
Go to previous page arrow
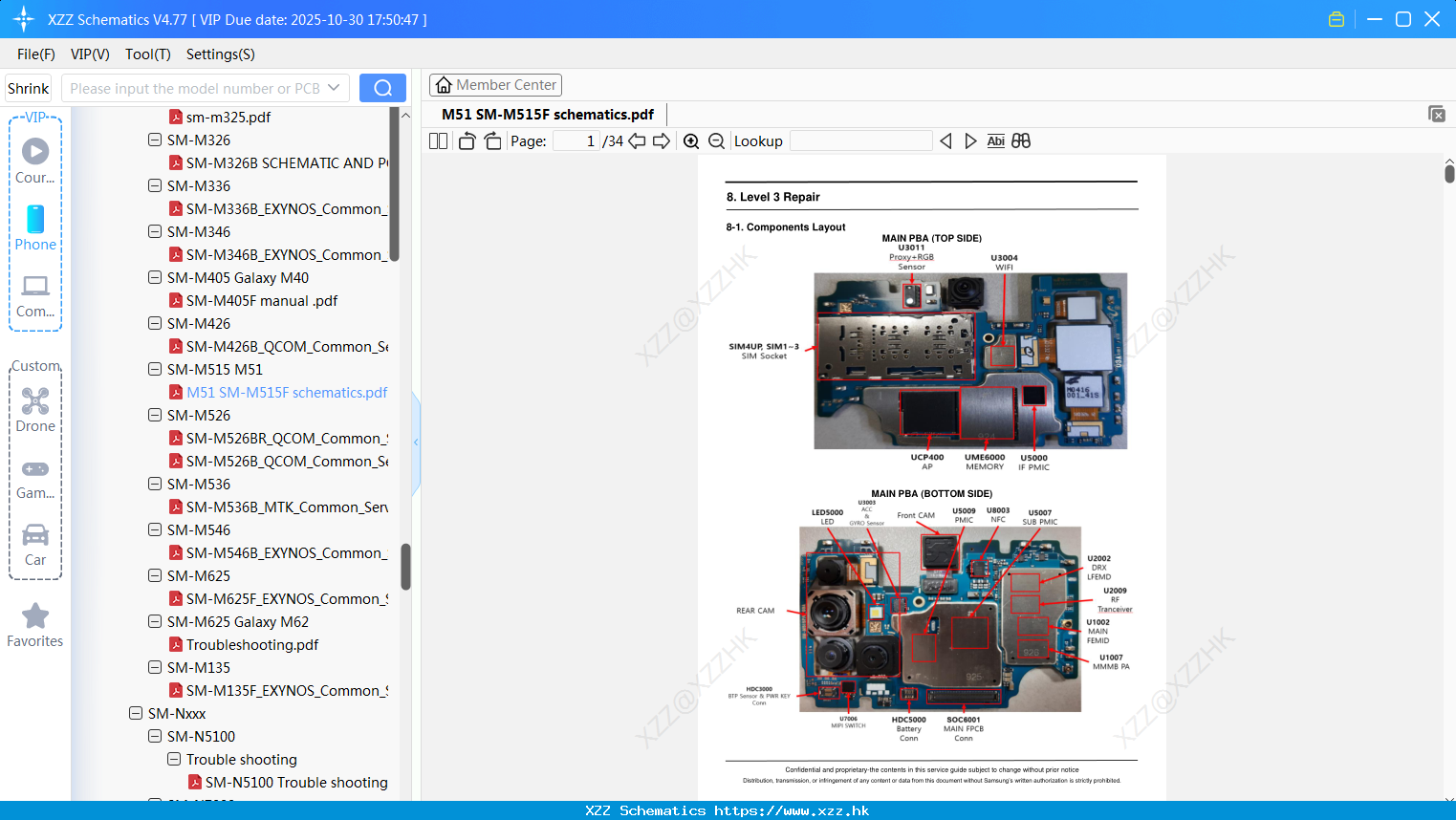tap(637, 141)
